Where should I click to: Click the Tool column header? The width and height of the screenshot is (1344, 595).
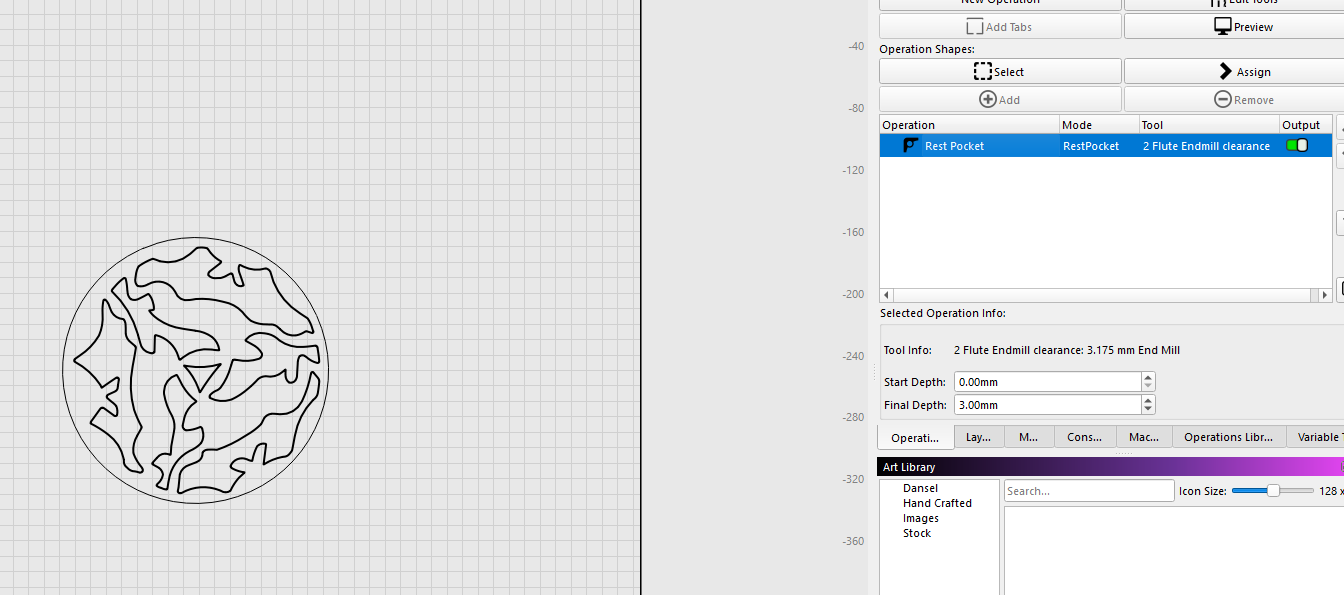point(1208,125)
